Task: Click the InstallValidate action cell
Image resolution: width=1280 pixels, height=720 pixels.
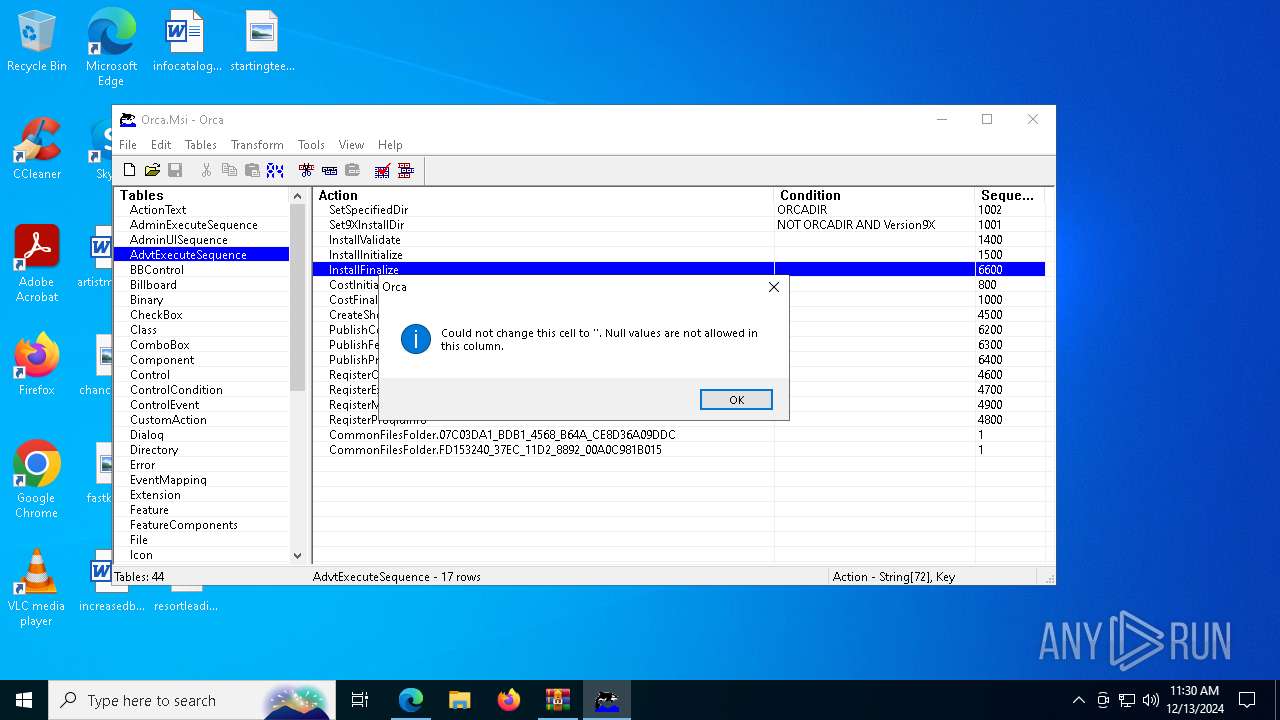Action: (543, 240)
